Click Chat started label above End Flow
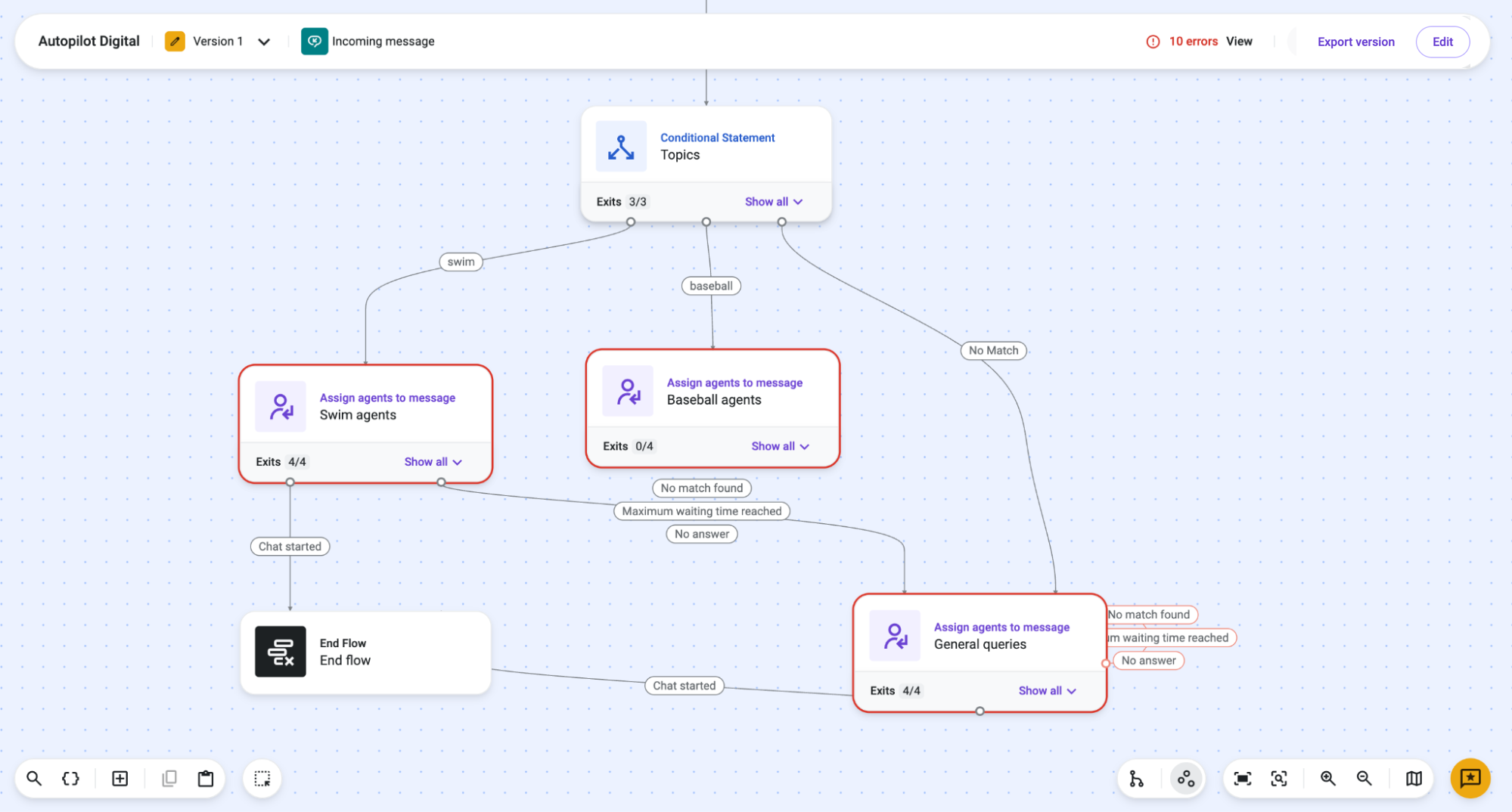Image resolution: width=1512 pixels, height=812 pixels. 290,546
